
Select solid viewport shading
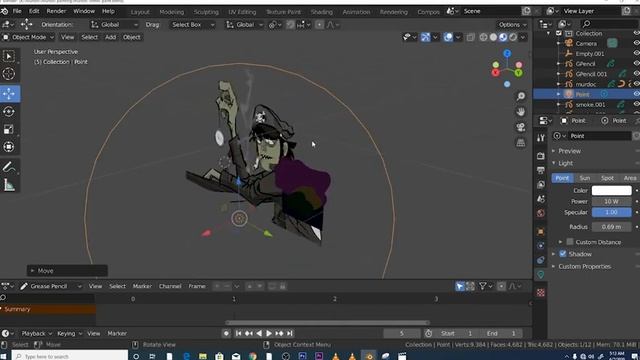point(493,37)
